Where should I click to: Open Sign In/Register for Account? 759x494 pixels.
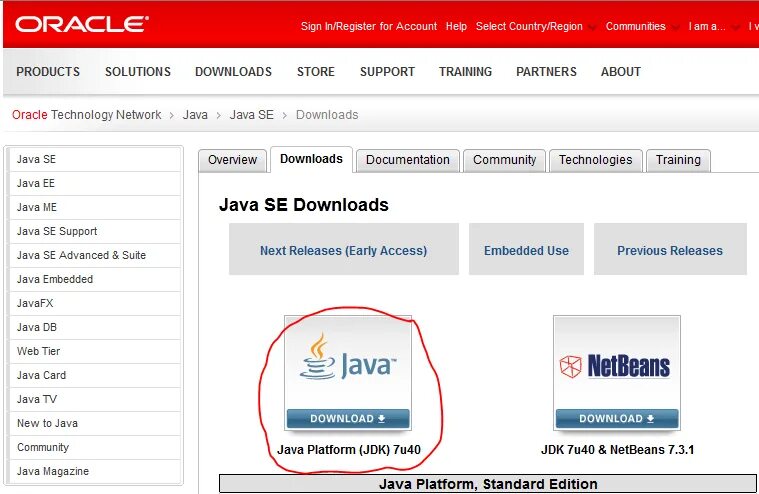point(368,26)
